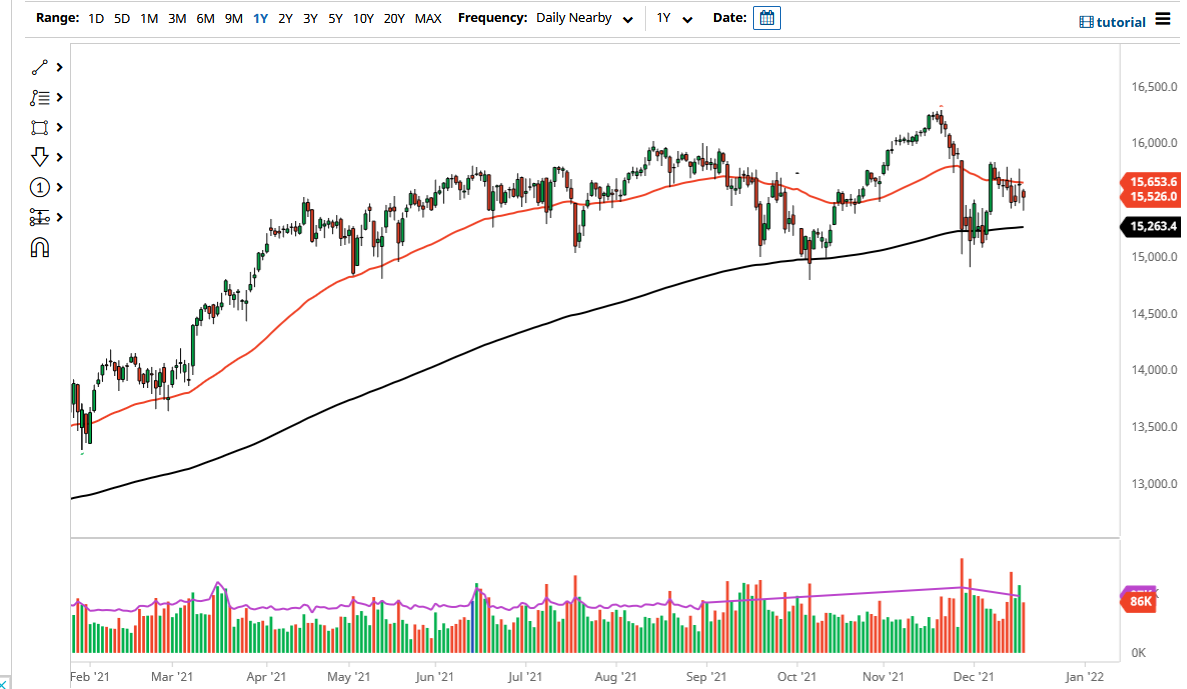This screenshot has width=1187, height=689.
Task: Select the rectangle shape tool
Action: pos(40,127)
